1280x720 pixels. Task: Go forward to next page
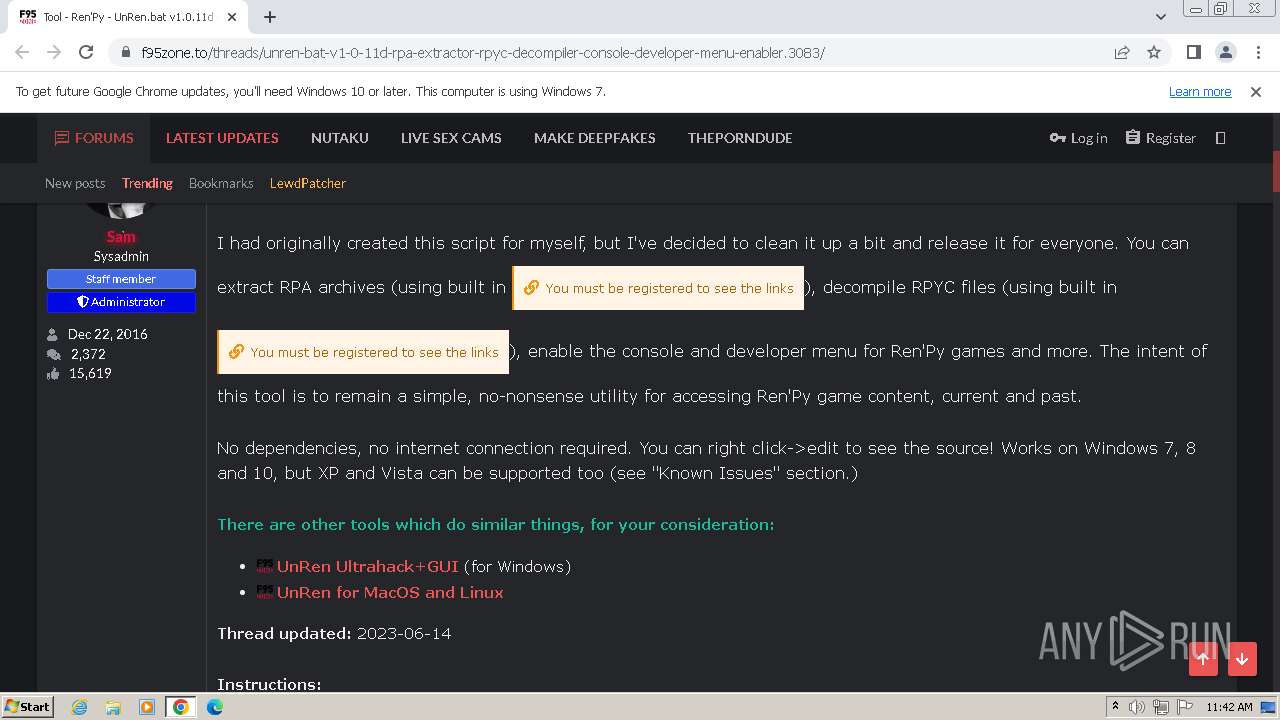click(54, 53)
